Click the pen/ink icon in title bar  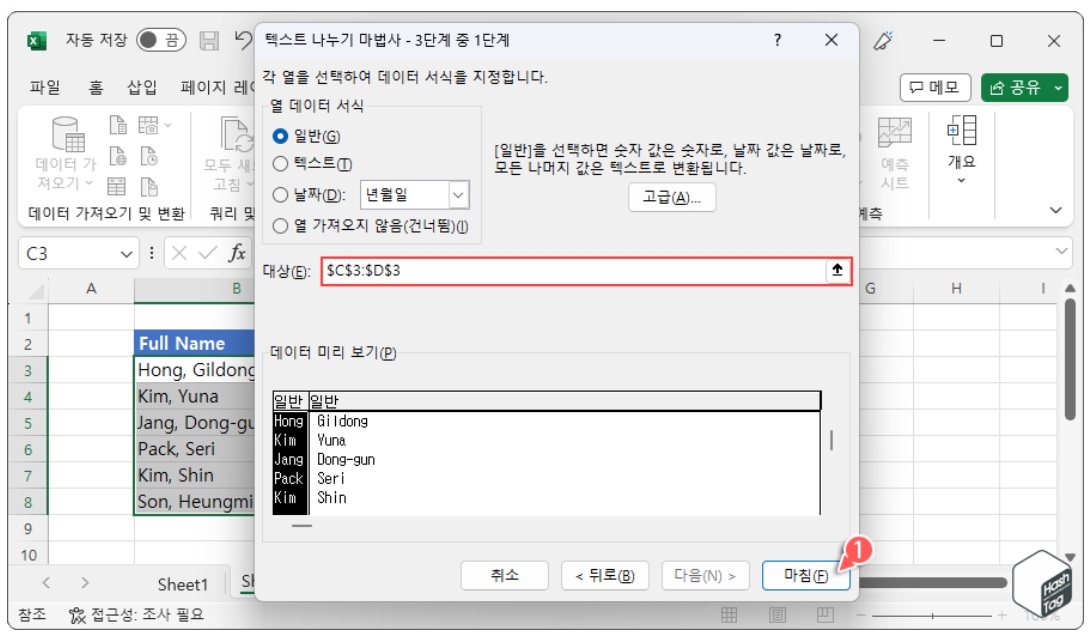click(883, 40)
